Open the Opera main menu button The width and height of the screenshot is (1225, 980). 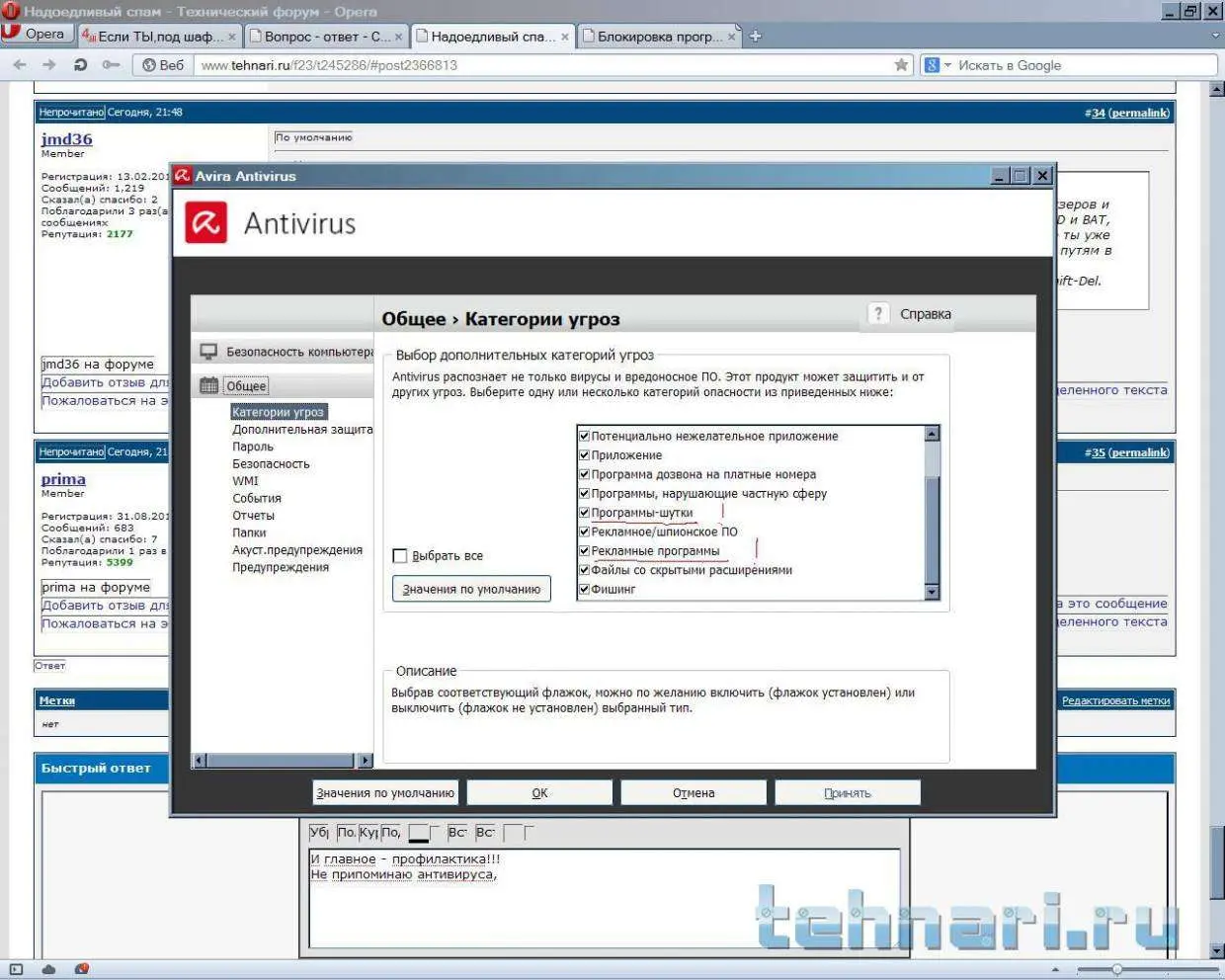[36, 35]
